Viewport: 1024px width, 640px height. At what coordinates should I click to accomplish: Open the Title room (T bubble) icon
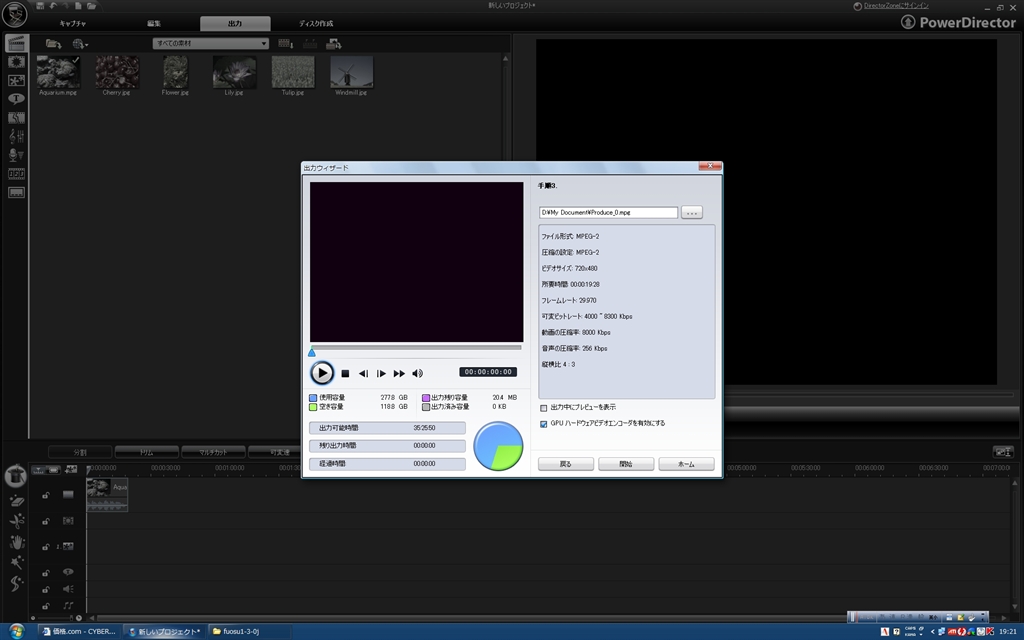[x=16, y=98]
